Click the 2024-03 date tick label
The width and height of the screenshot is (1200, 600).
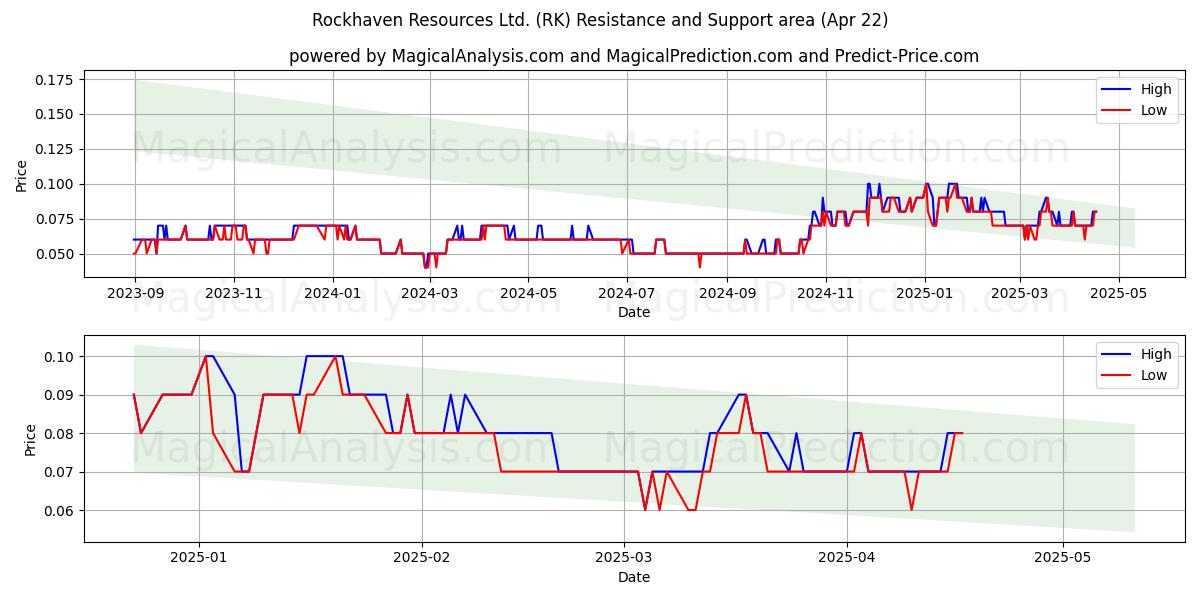coord(430,293)
